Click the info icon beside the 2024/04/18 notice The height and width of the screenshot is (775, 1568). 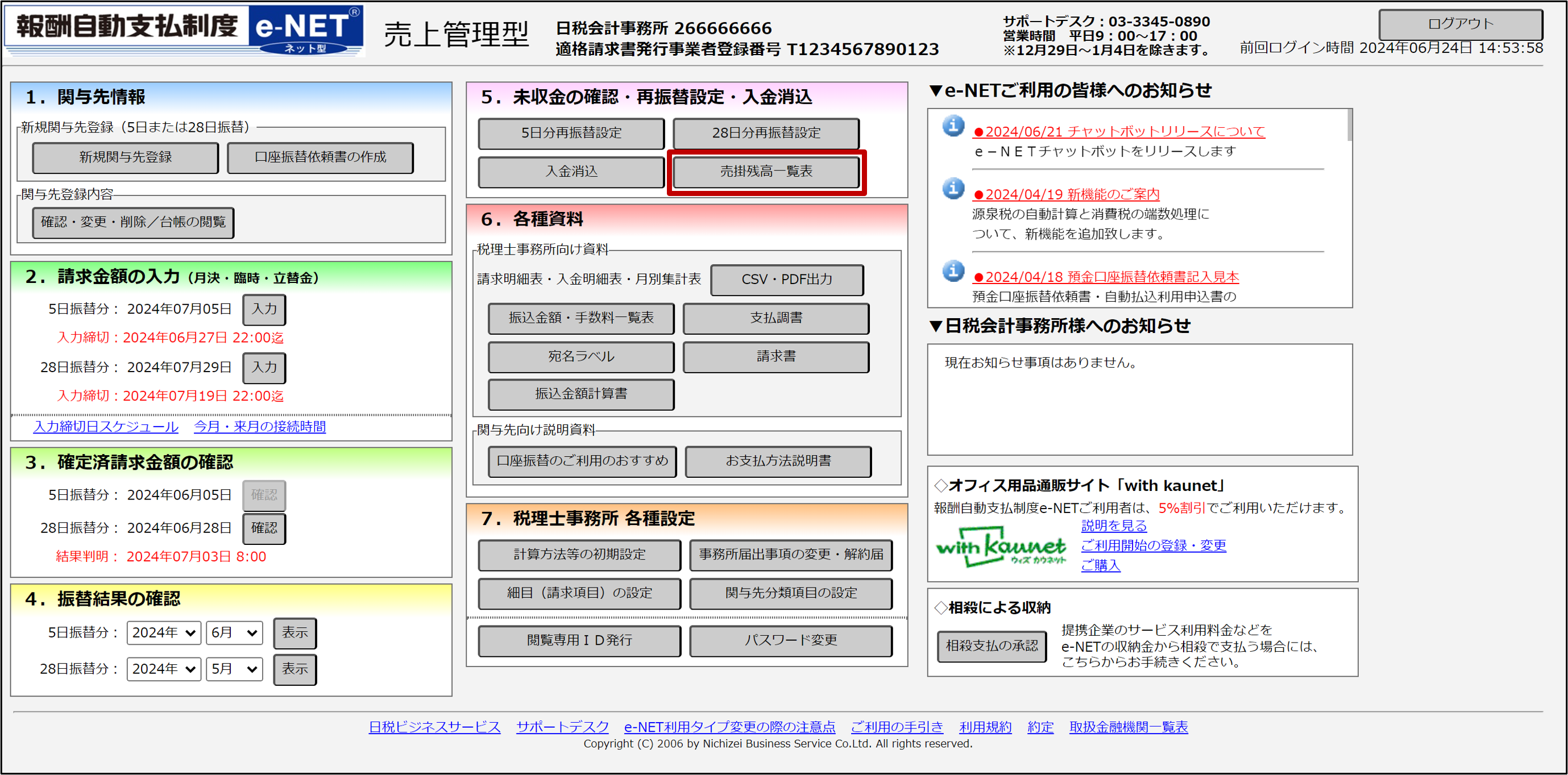tap(953, 270)
